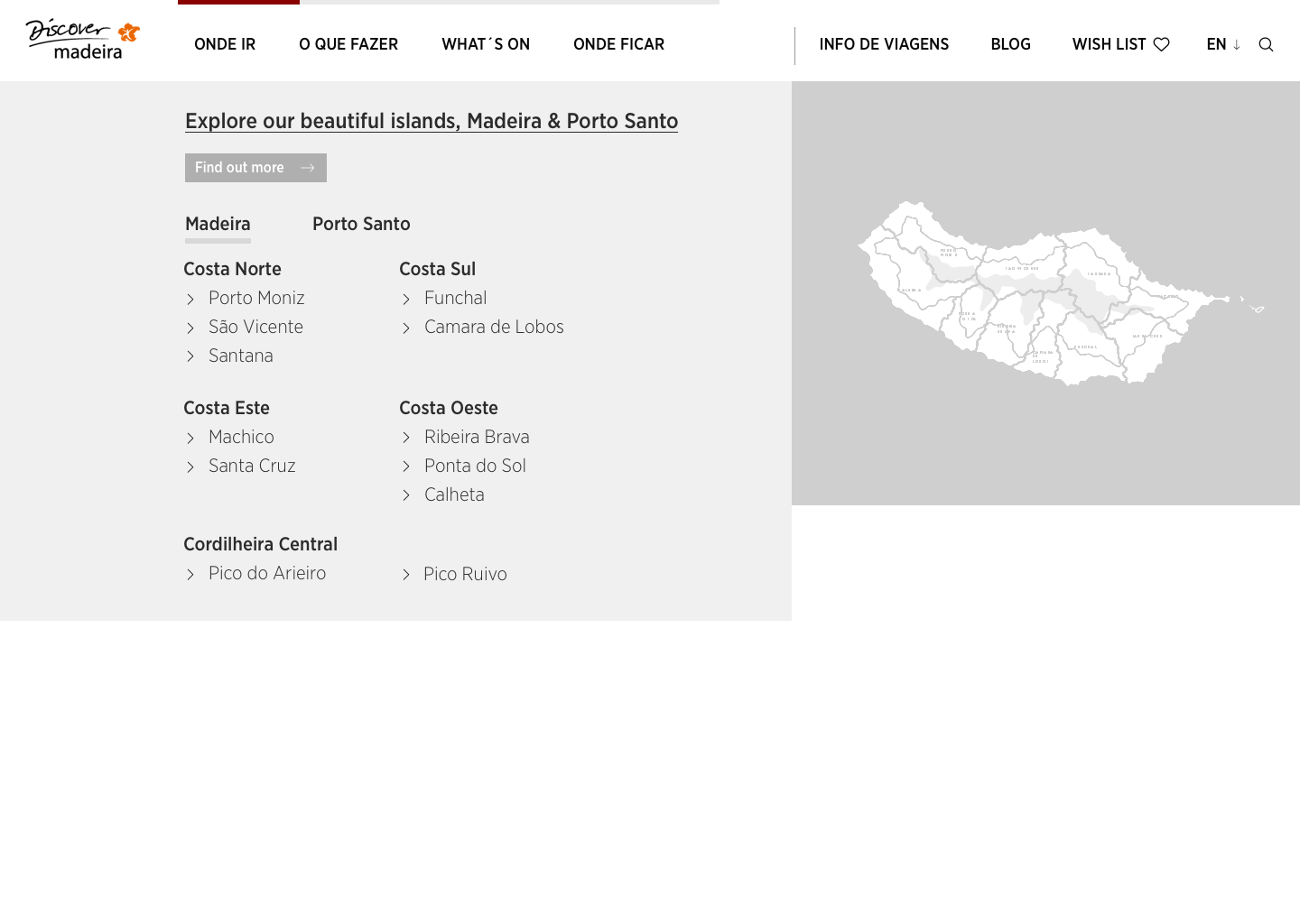
Task: Select the Madeira tab
Action: 218,224
